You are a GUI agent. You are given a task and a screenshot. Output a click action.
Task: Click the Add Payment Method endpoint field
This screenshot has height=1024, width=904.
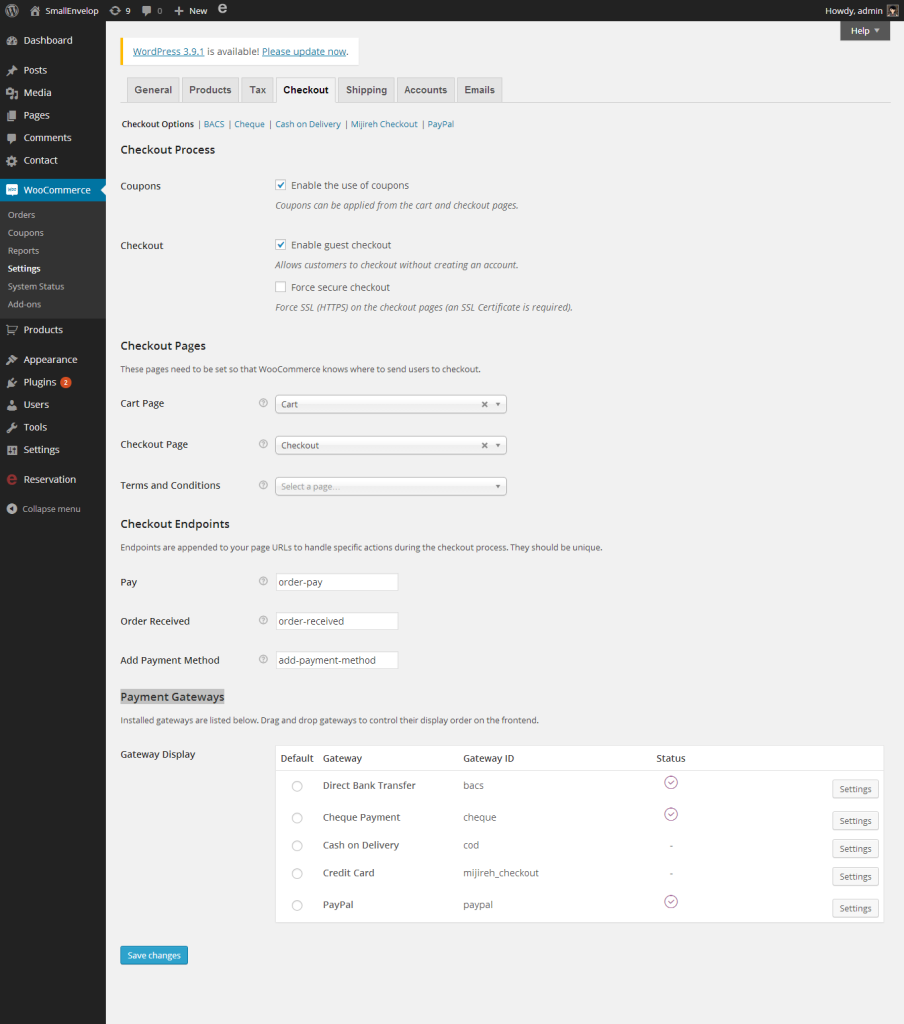click(336, 660)
